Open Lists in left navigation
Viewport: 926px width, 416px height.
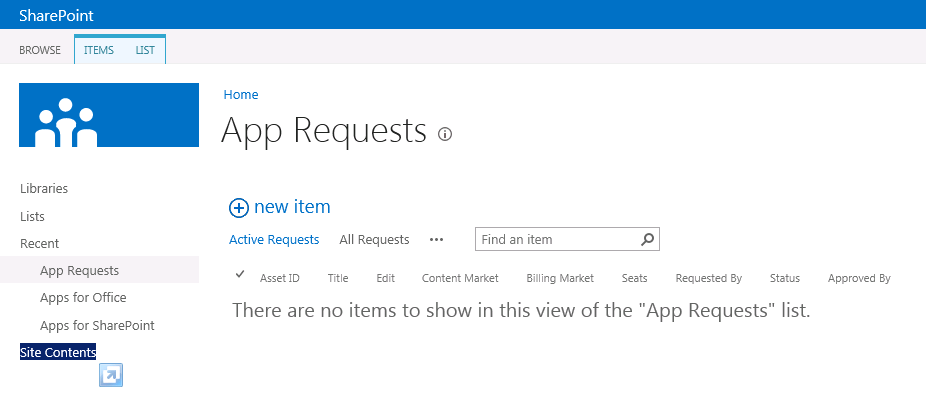click(32, 216)
